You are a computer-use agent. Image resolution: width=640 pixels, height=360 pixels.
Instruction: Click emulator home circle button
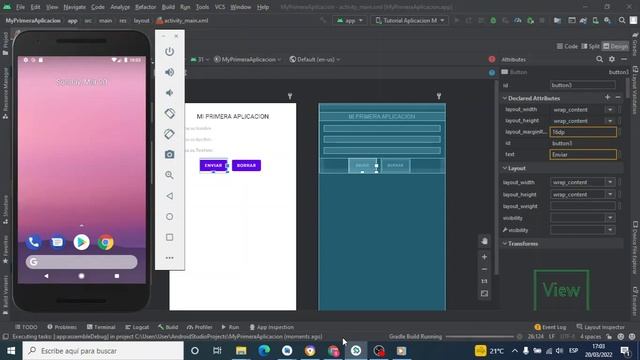click(169, 216)
